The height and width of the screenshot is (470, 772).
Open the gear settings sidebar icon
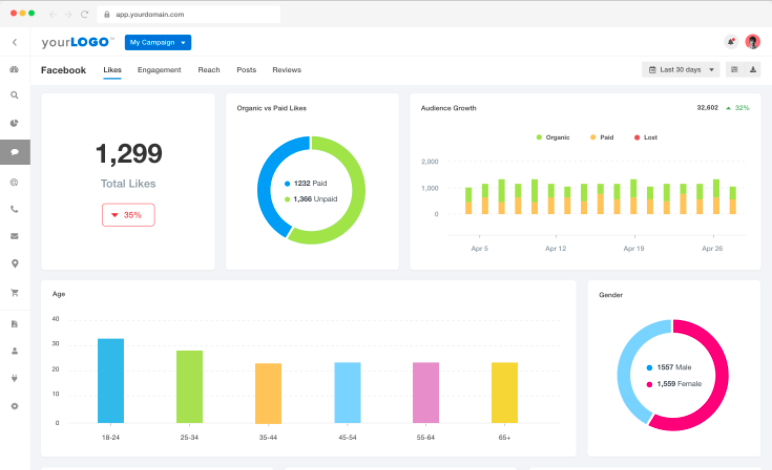[14, 407]
